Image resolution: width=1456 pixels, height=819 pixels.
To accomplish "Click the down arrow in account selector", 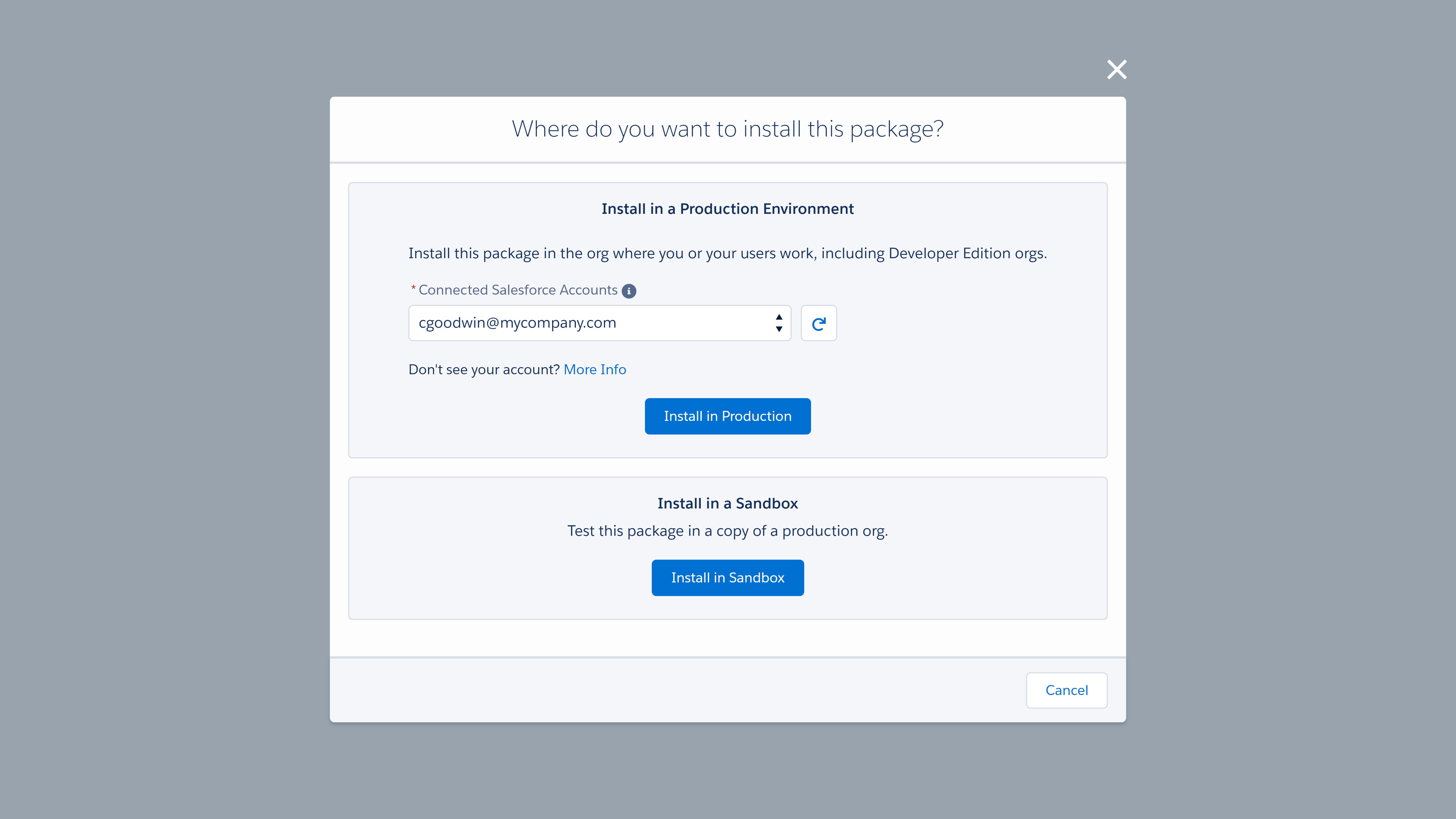I will 779,329.
